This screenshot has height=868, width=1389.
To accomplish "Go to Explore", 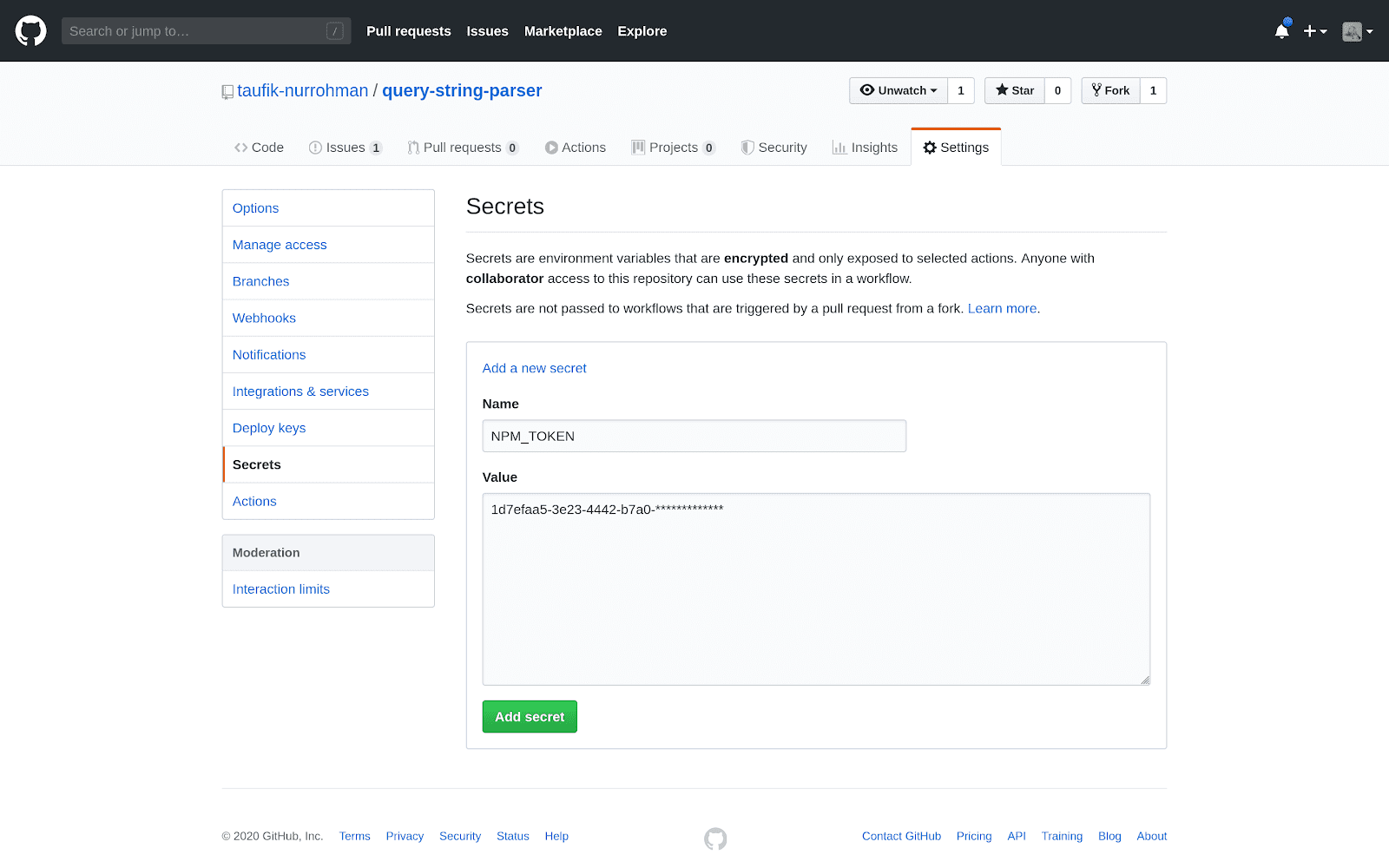I will pyautogui.click(x=642, y=31).
